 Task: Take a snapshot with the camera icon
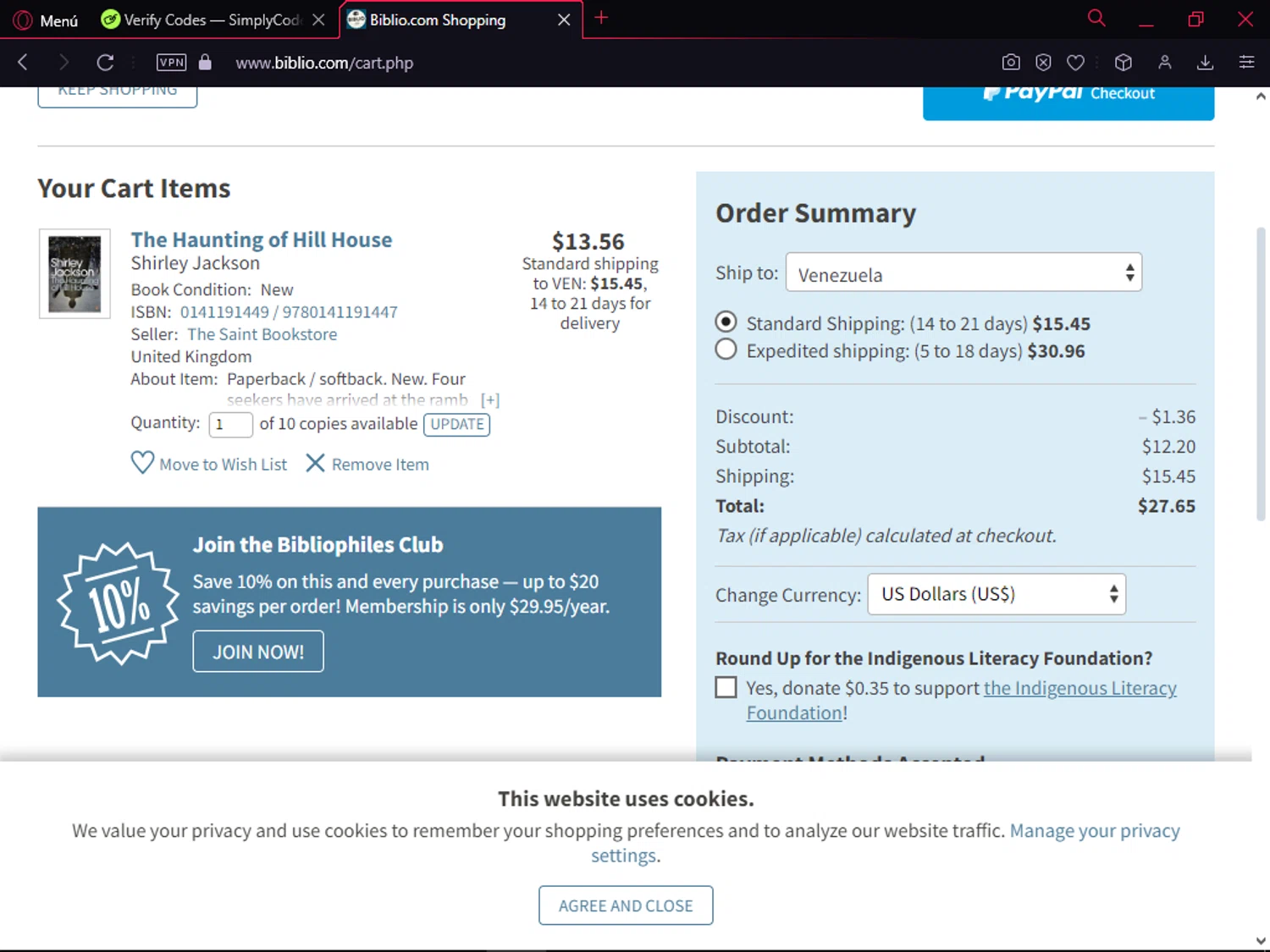point(1011,62)
